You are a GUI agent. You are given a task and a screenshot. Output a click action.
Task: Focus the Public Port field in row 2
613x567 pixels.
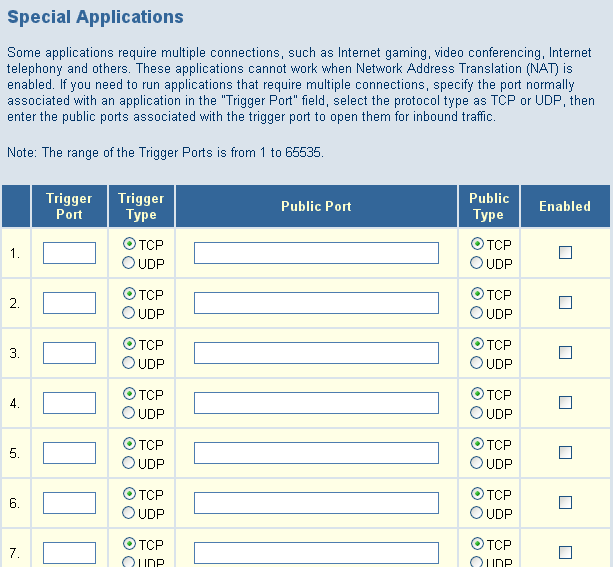pyautogui.click(x=316, y=303)
